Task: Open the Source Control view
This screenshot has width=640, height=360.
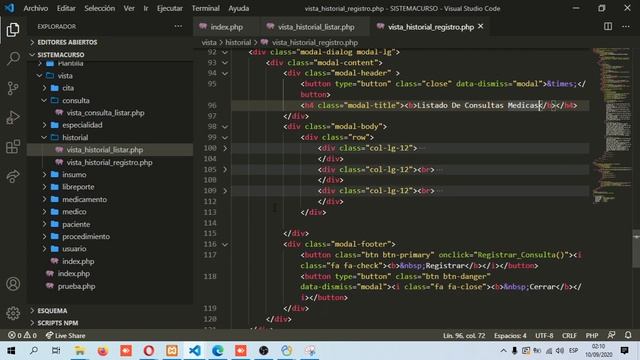Action: (x=13, y=88)
